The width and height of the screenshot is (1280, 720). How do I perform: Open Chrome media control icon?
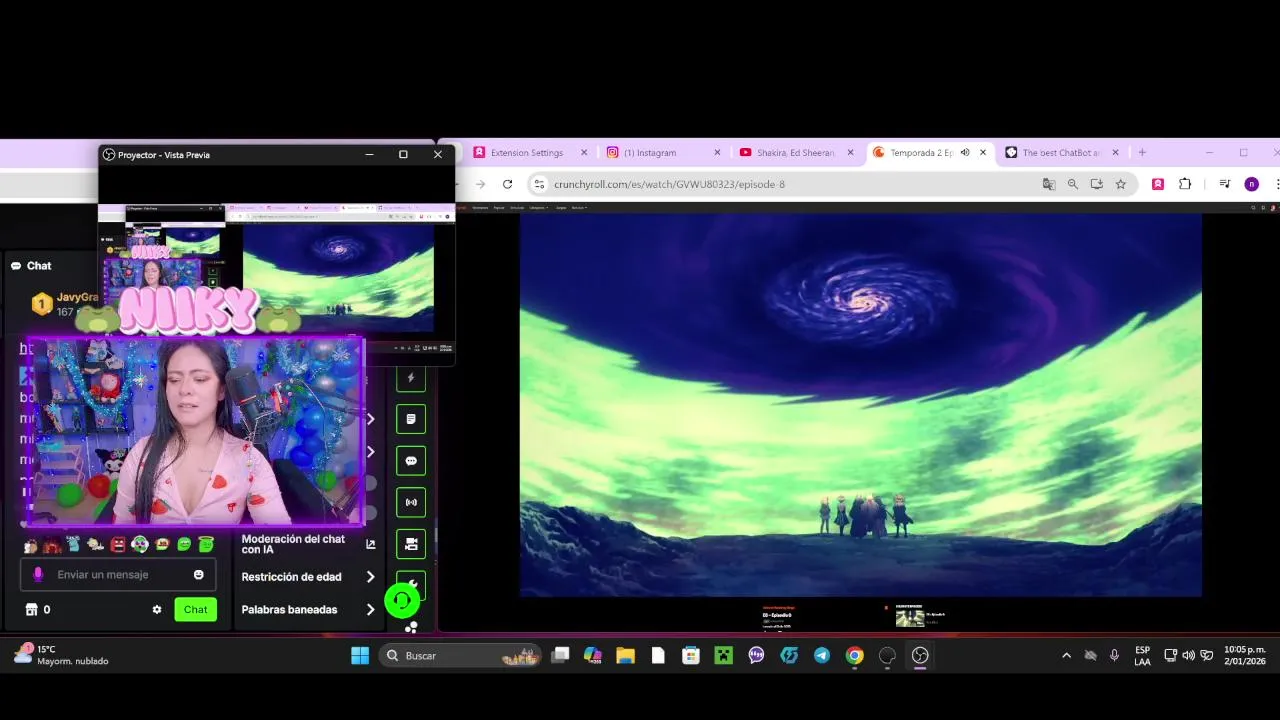coord(1224,184)
